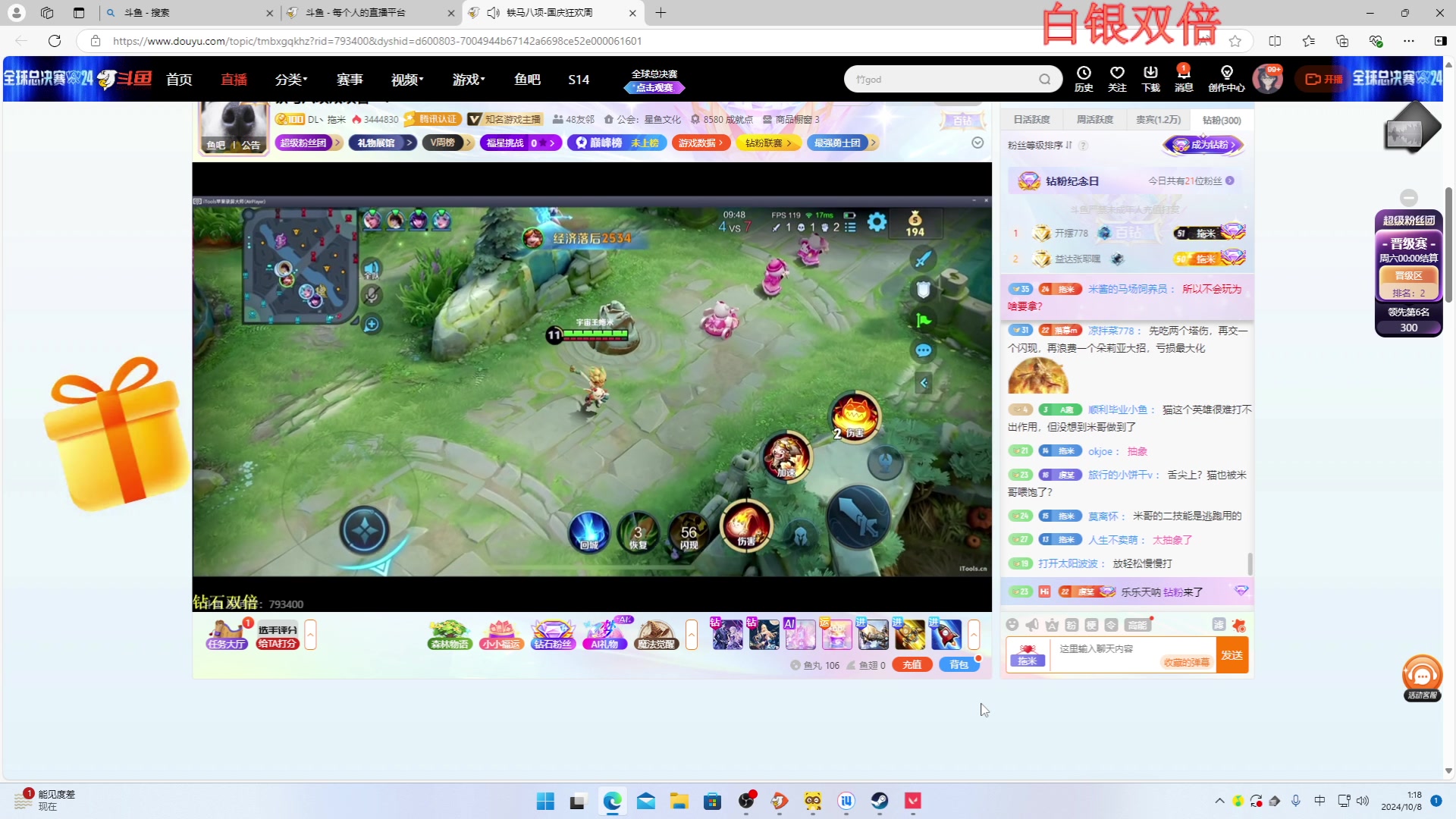Open the 历史 history icon
This screenshot has width=1456, height=819.
pyautogui.click(x=1084, y=79)
